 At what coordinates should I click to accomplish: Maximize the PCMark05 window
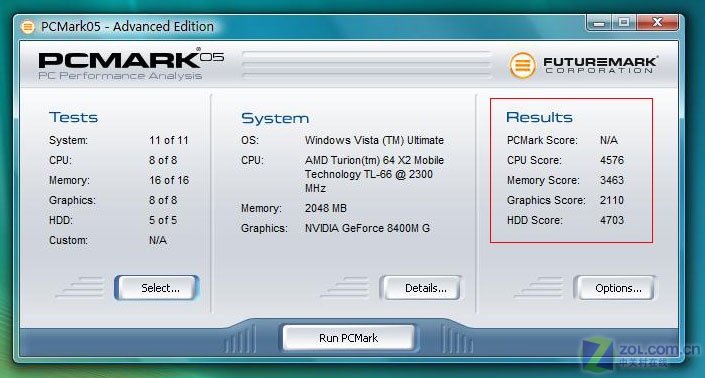coord(624,22)
